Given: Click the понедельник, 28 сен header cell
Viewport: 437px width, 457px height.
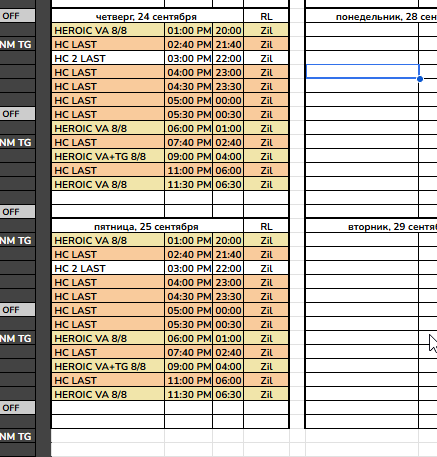Looking at the screenshot, I should [371, 16].
